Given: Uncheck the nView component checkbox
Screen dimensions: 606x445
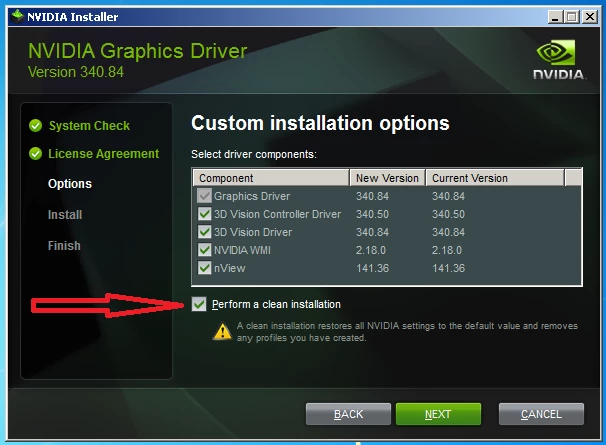Looking at the screenshot, I should 204,268.
